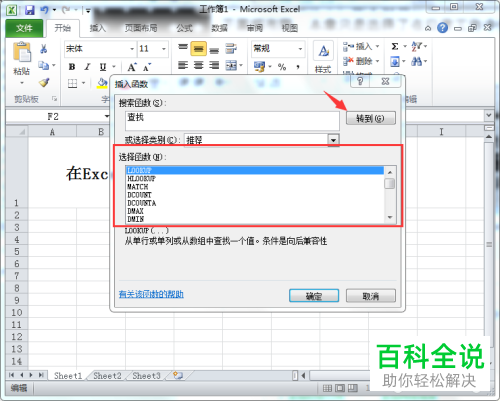Expand the formula bar chevron

489,115
